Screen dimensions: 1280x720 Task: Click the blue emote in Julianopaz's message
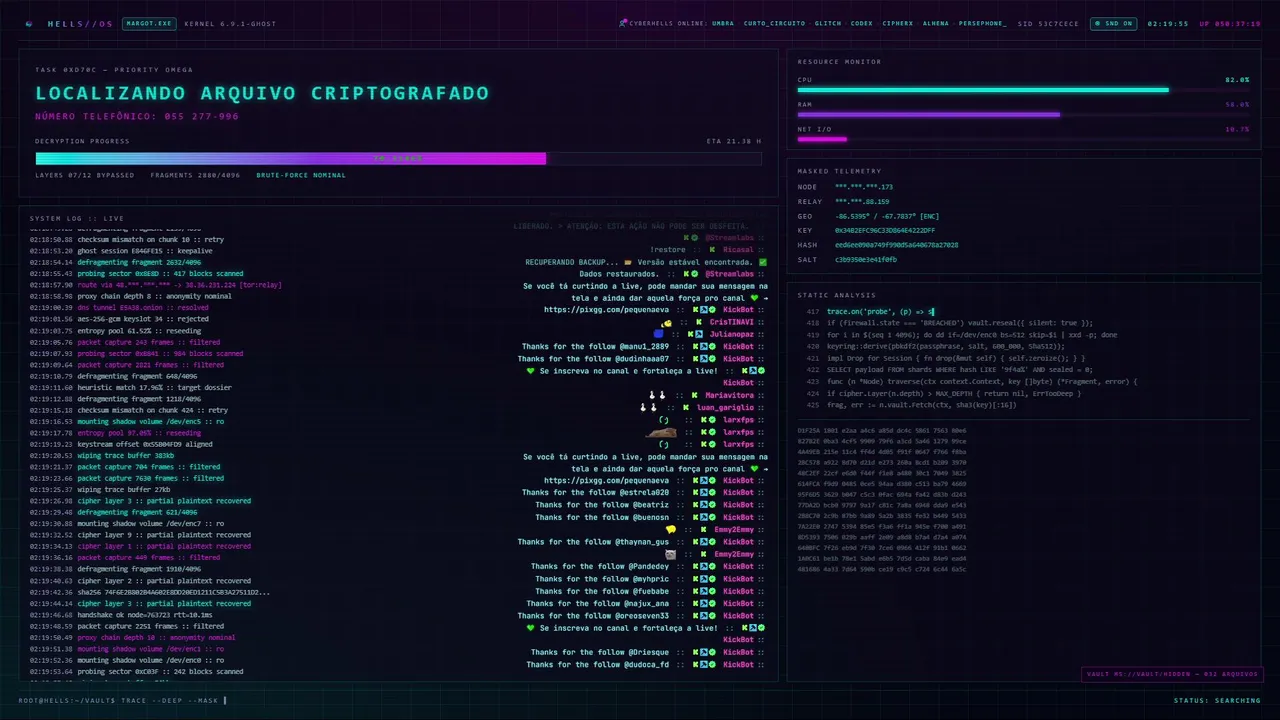click(659, 334)
